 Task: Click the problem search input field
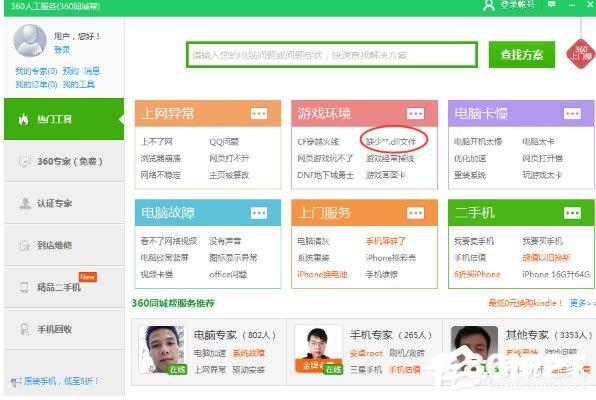click(x=331, y=55)
